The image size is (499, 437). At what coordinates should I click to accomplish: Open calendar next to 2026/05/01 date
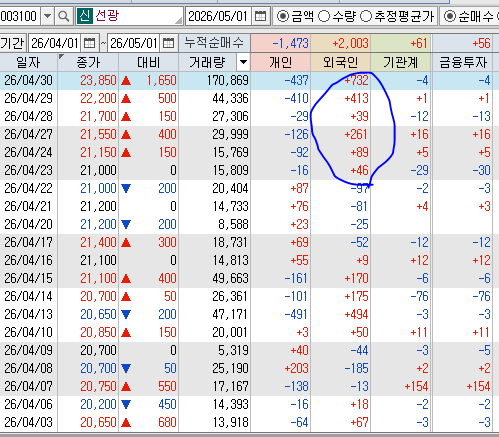point(260,16)
